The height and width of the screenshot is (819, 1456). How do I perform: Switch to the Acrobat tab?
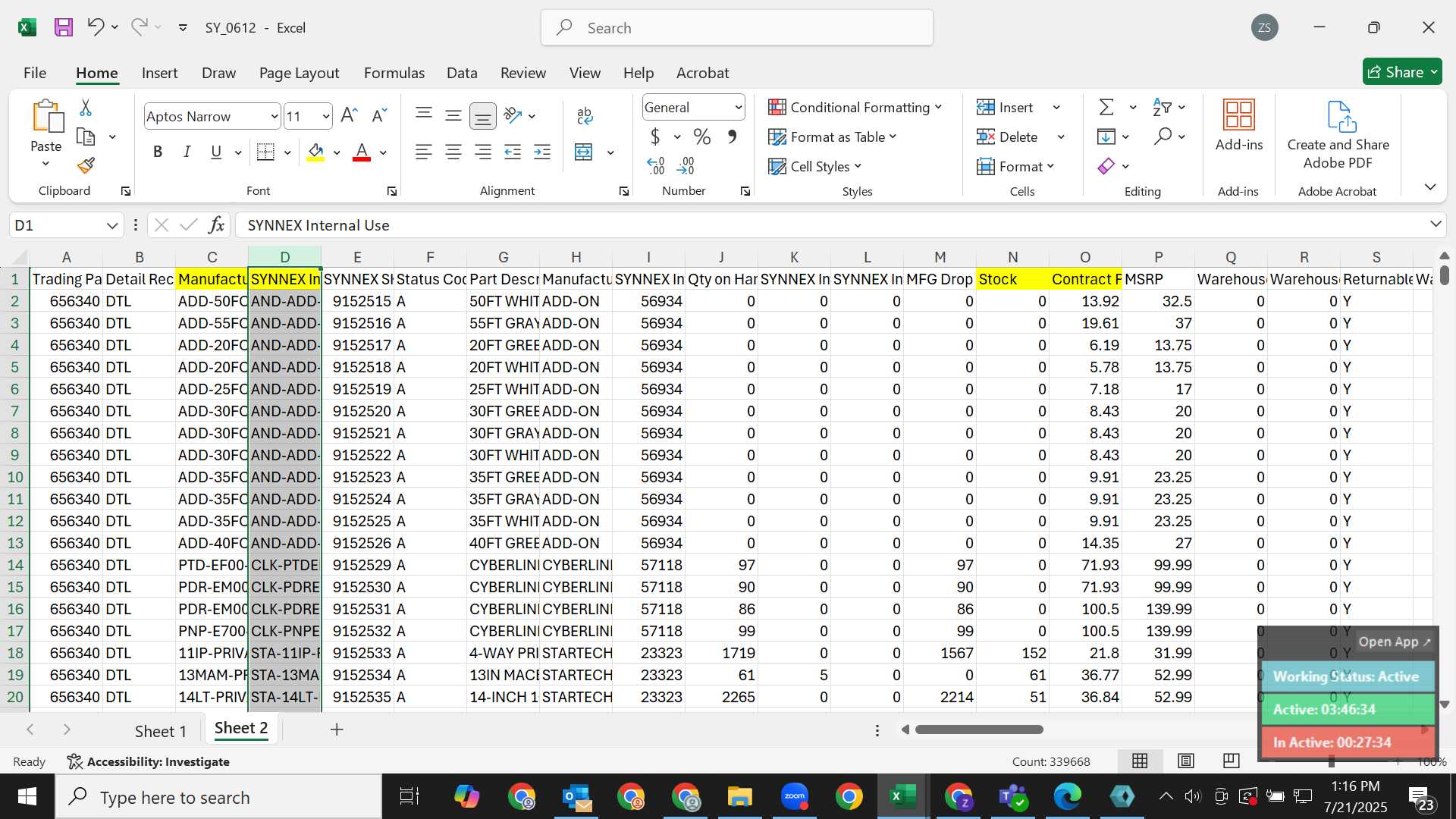[702, 73]
